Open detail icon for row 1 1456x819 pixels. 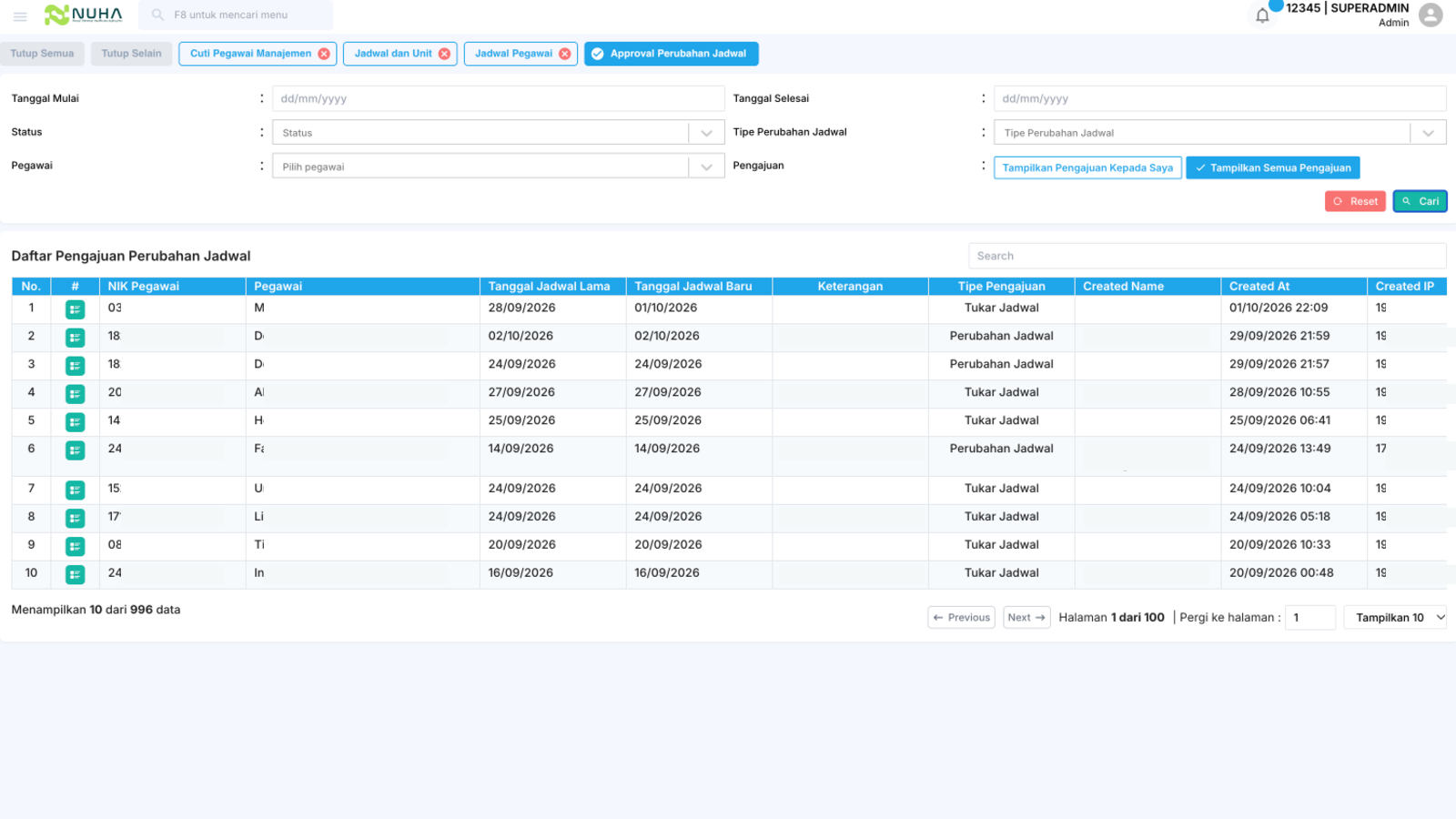(x=75, y=309)
